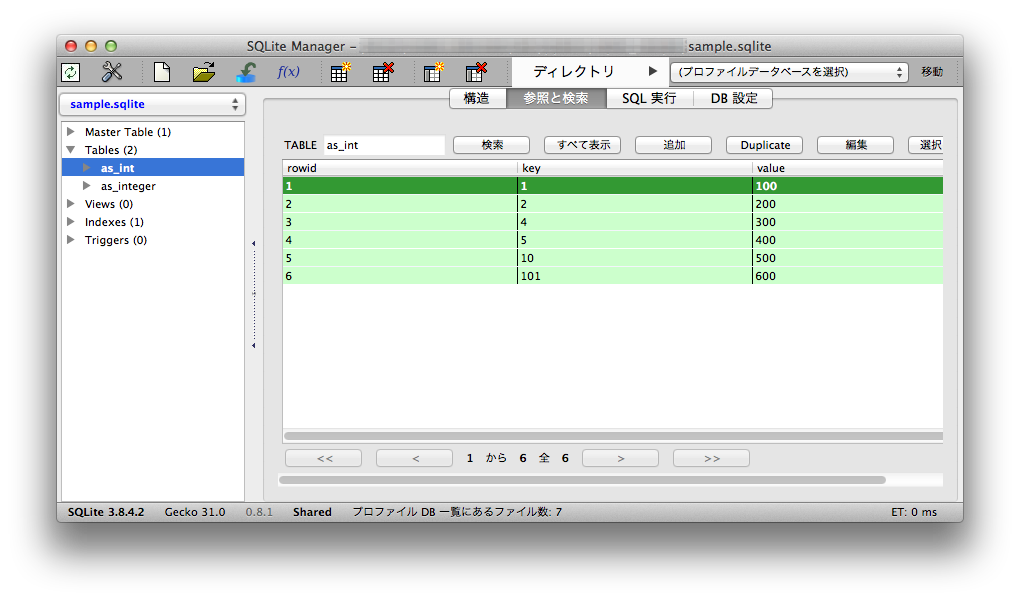
Task: Switch to the 構造 tab
Action: [x=477, y=98]
